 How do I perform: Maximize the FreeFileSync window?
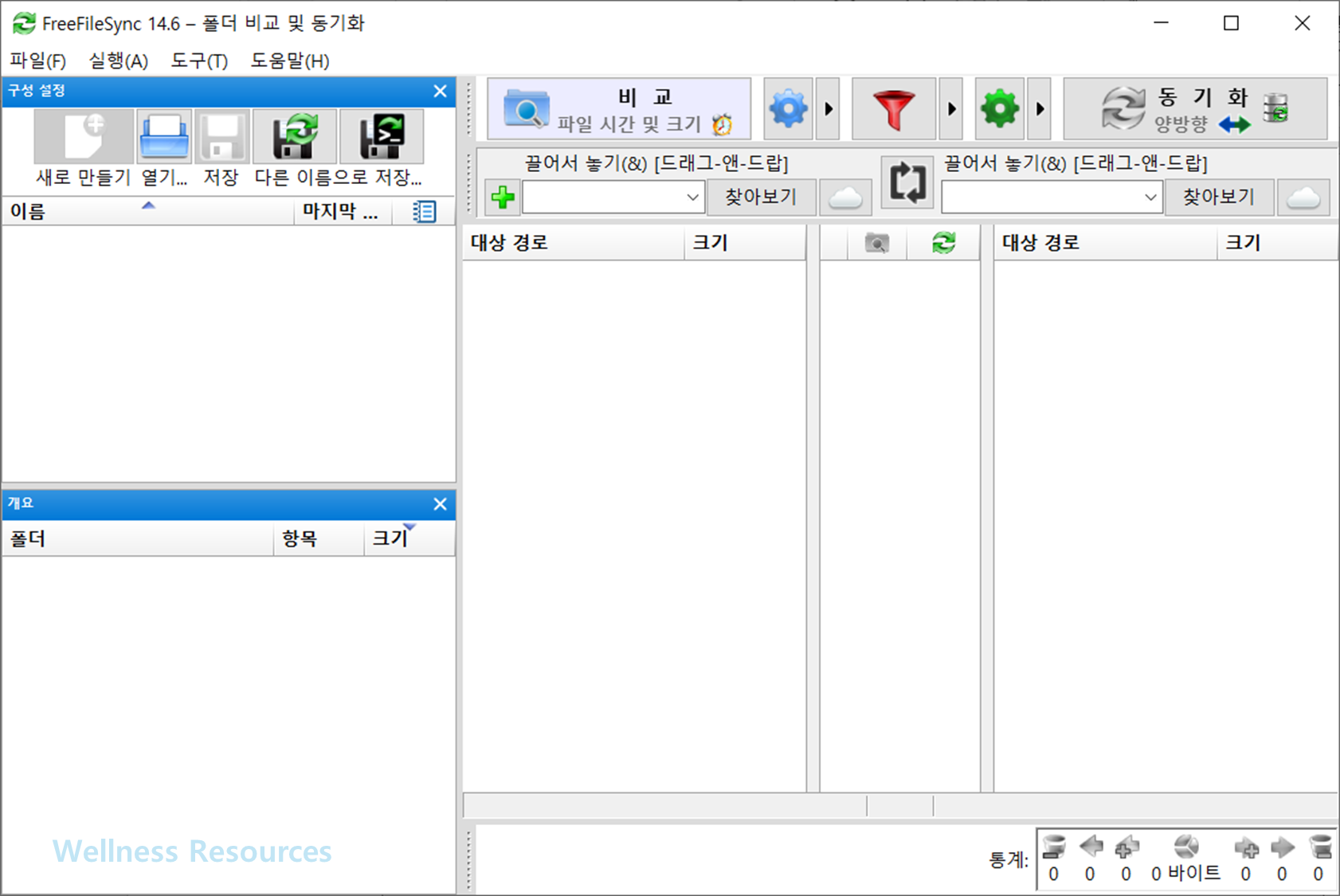[1231, 23]
